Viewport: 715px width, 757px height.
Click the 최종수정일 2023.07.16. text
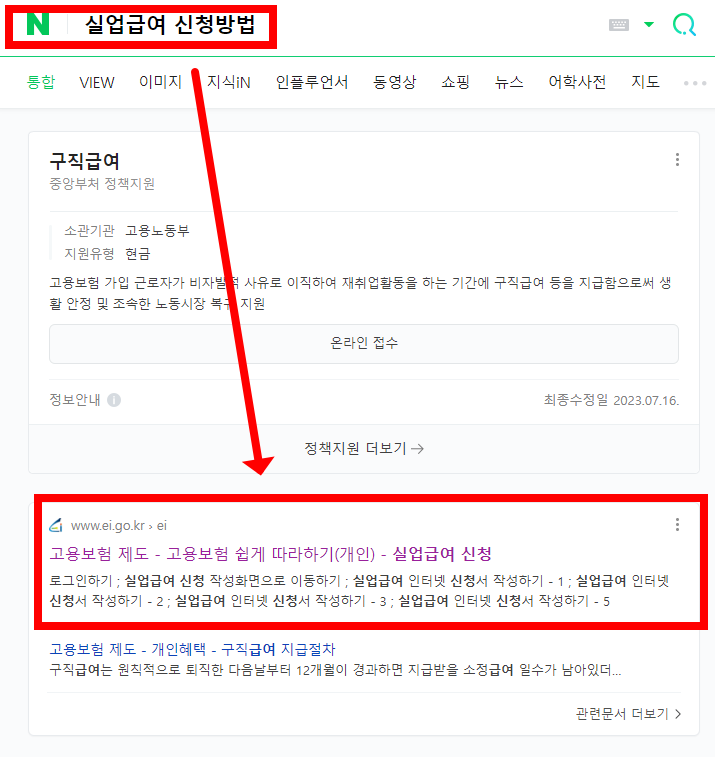(611, 400)
